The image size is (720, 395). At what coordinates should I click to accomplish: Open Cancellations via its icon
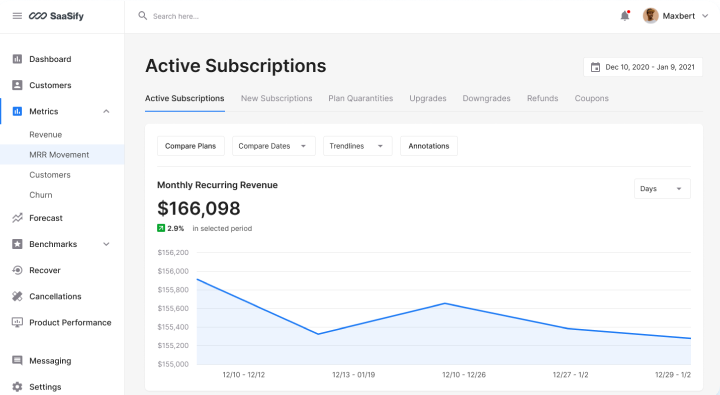(17, 296)
